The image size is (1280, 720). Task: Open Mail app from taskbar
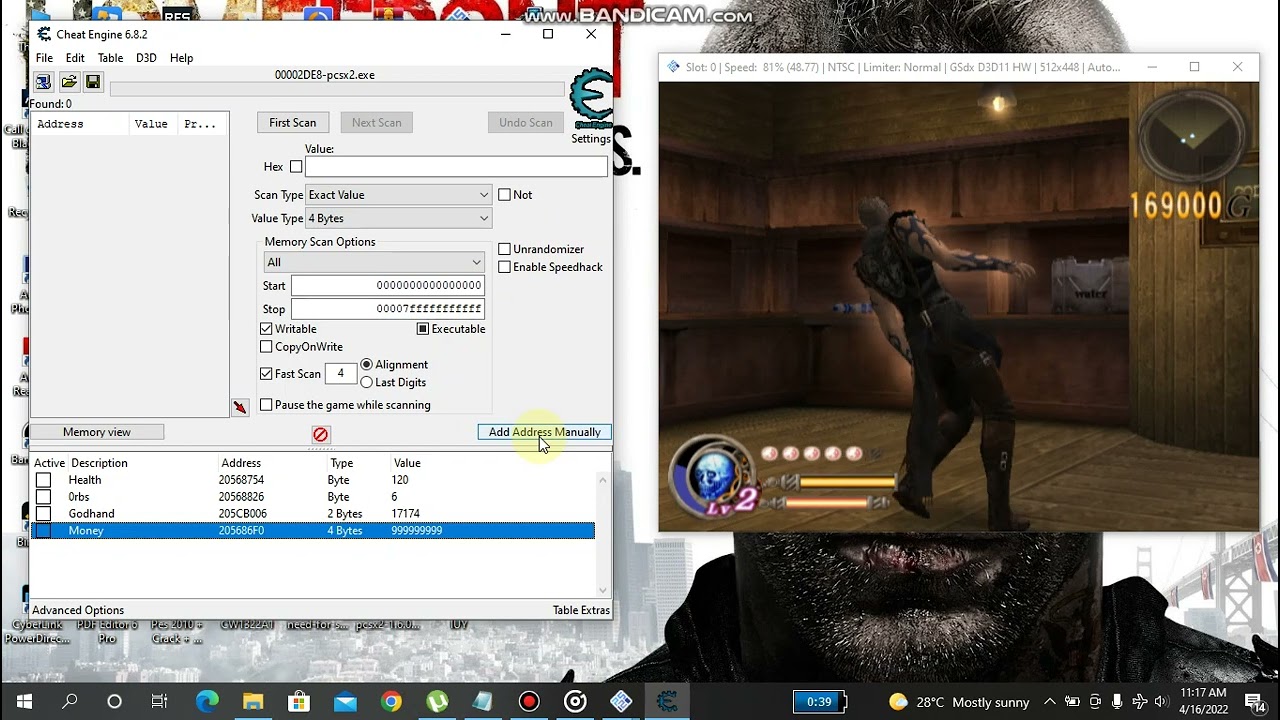pyautogui.click(x=345, y=701)
